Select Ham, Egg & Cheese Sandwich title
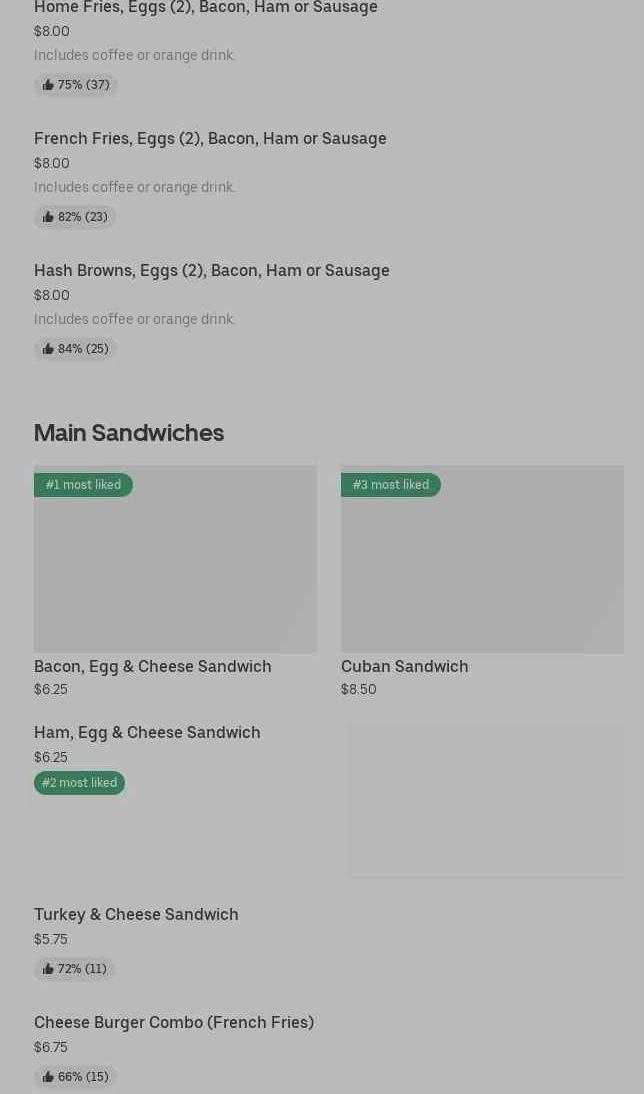644x1094 pixels. point(147,732)
